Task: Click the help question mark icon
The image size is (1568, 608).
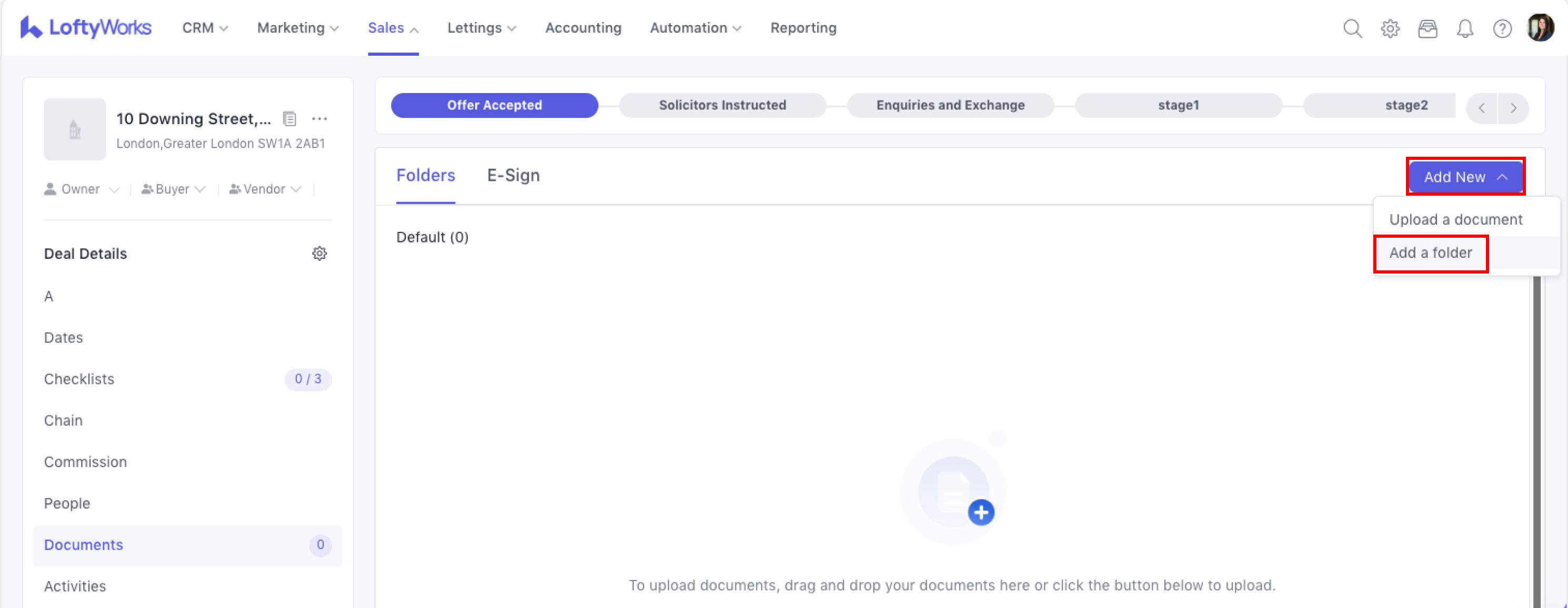Action: [x=1502, y=28]
